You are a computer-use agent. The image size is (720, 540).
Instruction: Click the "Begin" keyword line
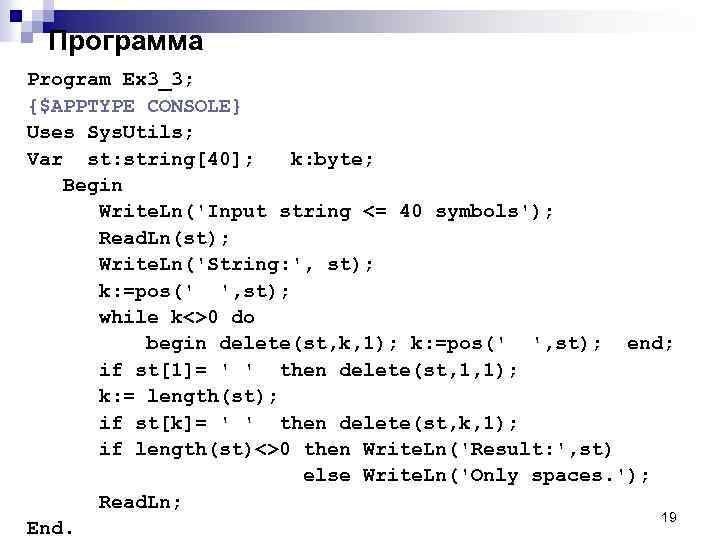(x=92, y=185)
